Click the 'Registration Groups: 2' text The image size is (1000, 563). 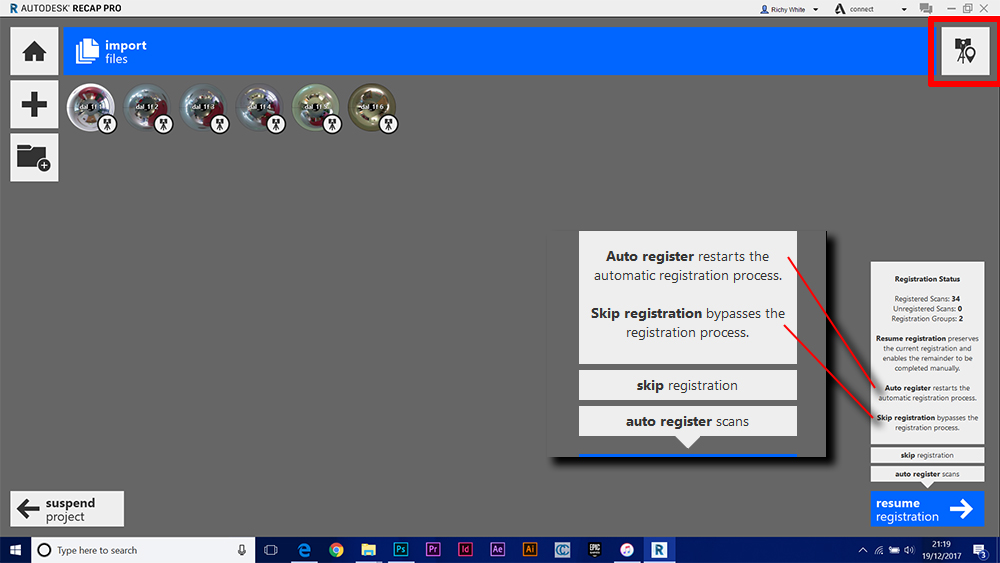927,319
